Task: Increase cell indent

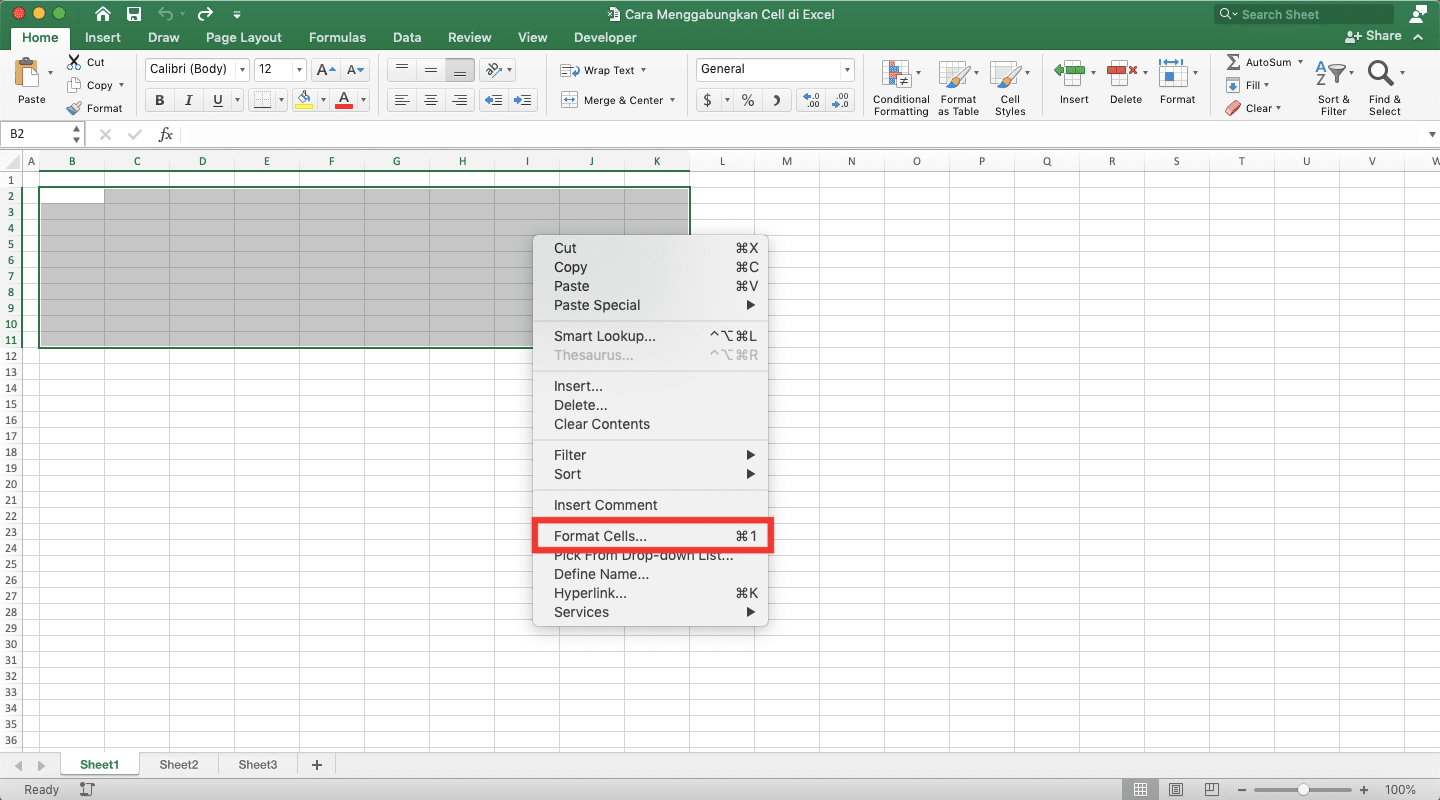Action: pyautogui.click(x=523, y=100)
